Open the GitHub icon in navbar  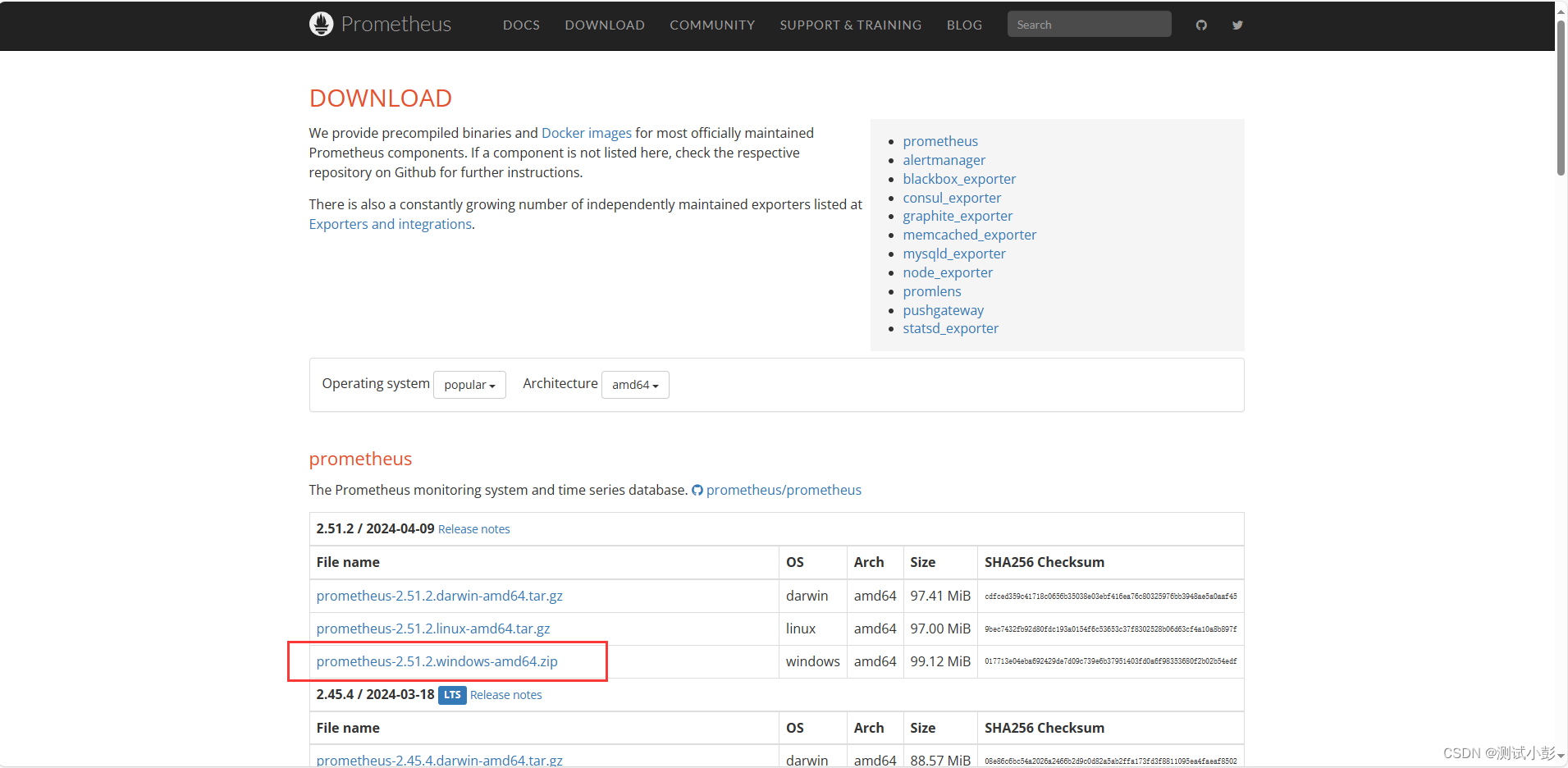[1201, 25]
